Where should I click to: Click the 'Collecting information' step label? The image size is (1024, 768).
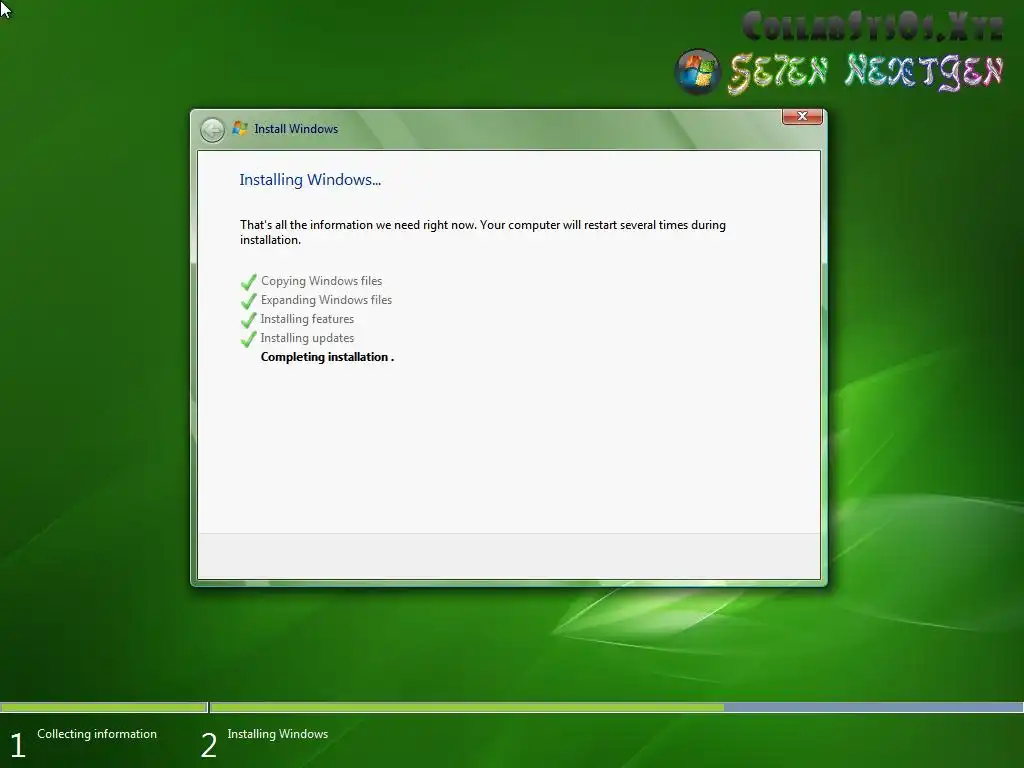pyautogui.click(x=97, y=734)
